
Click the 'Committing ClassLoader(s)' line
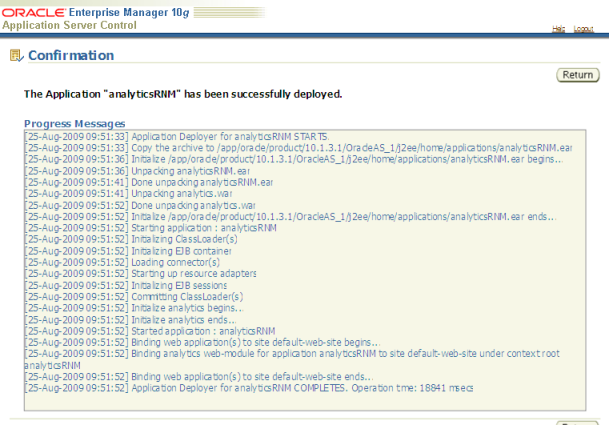(134, 296)
